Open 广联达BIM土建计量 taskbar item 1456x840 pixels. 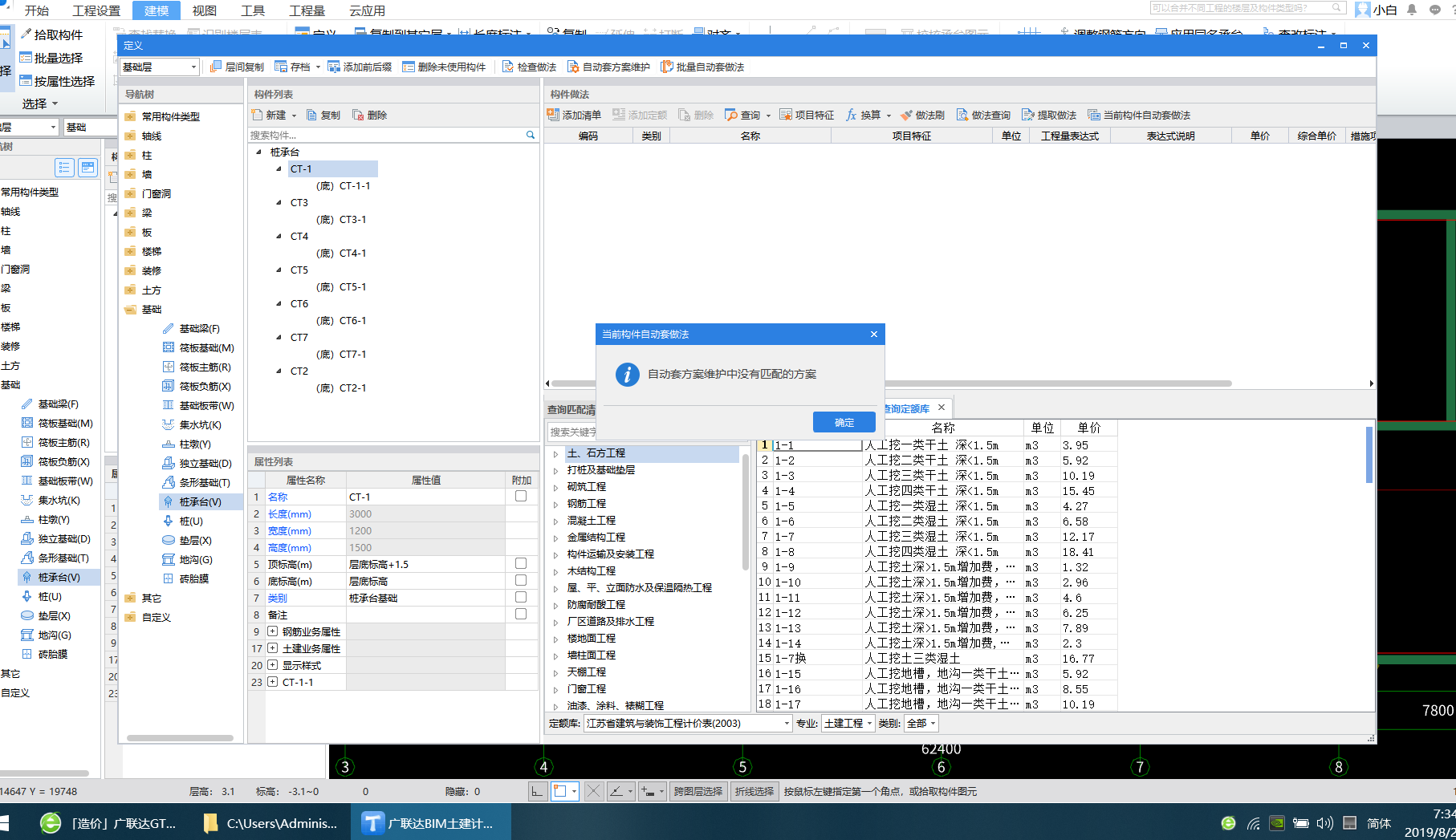pos(429,823)
